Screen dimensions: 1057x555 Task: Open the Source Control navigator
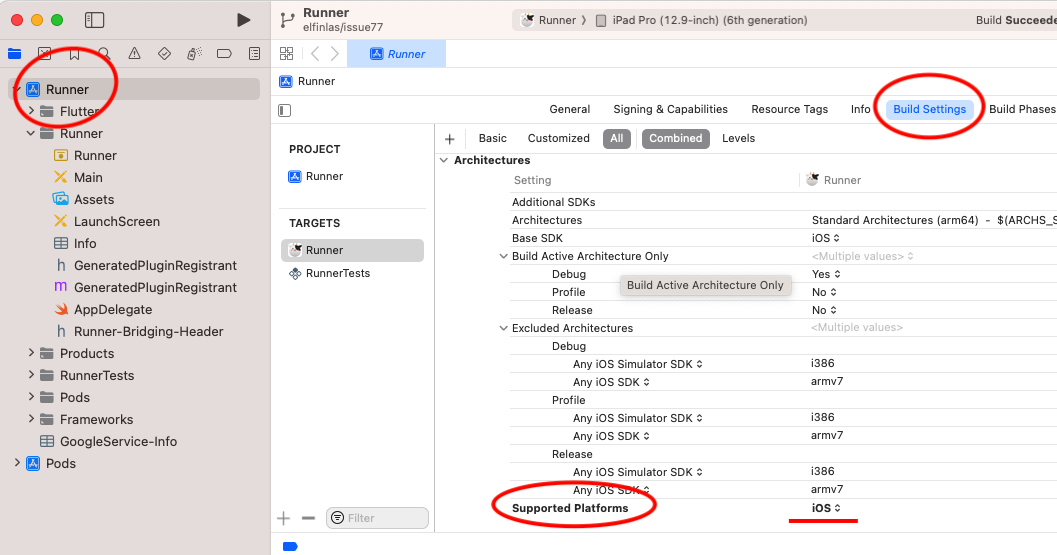pyautogui.click(x=44, y=54)
